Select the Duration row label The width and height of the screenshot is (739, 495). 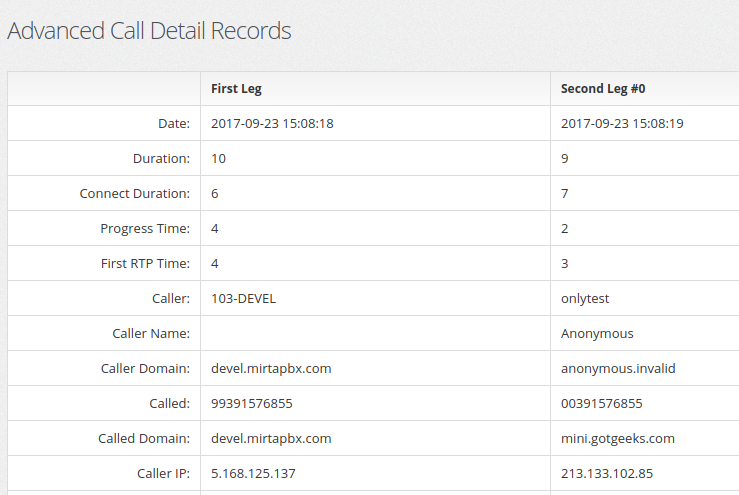tap(161, 158)
